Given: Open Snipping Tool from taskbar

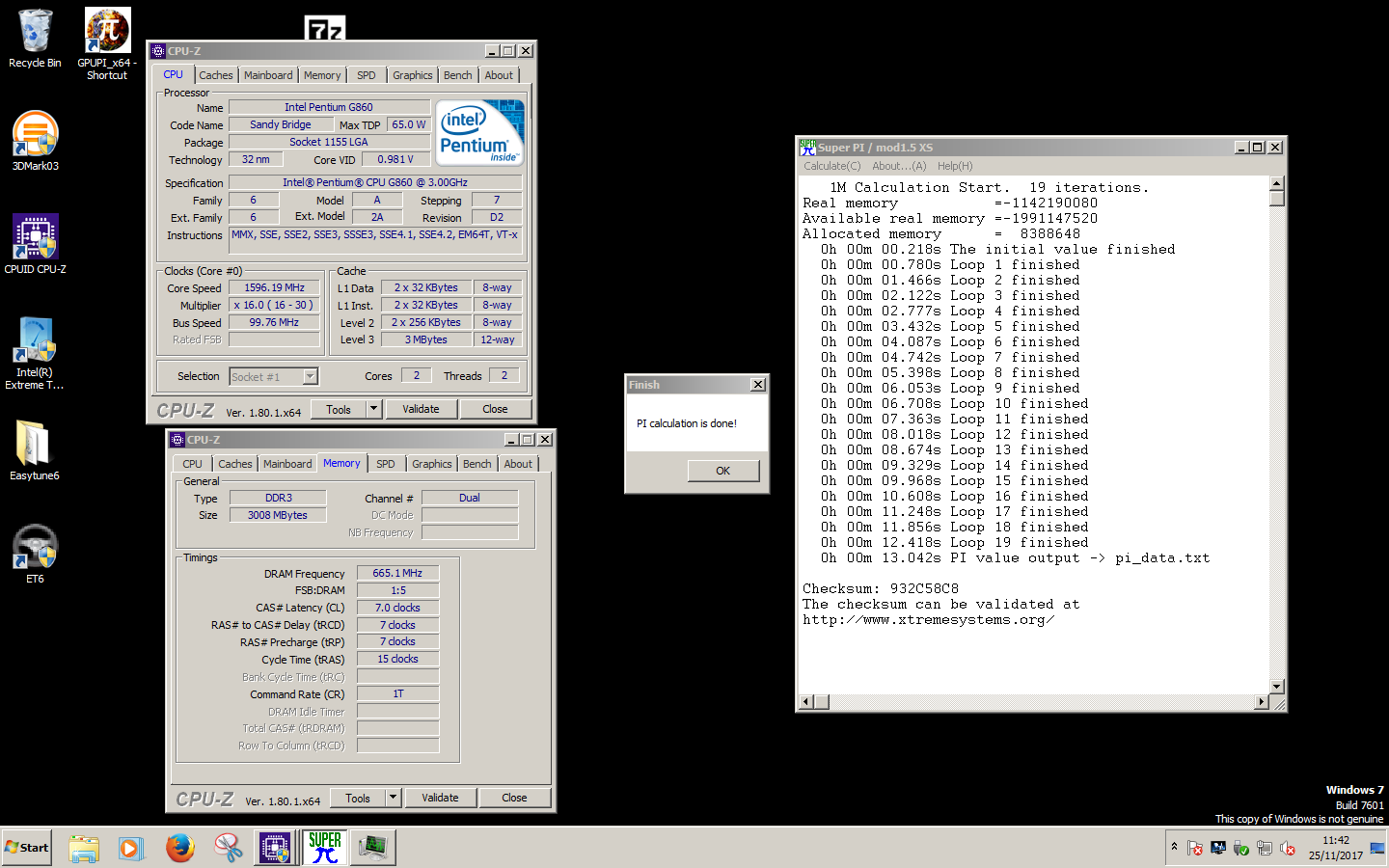Looking at the screenshot, I should 228,848.
